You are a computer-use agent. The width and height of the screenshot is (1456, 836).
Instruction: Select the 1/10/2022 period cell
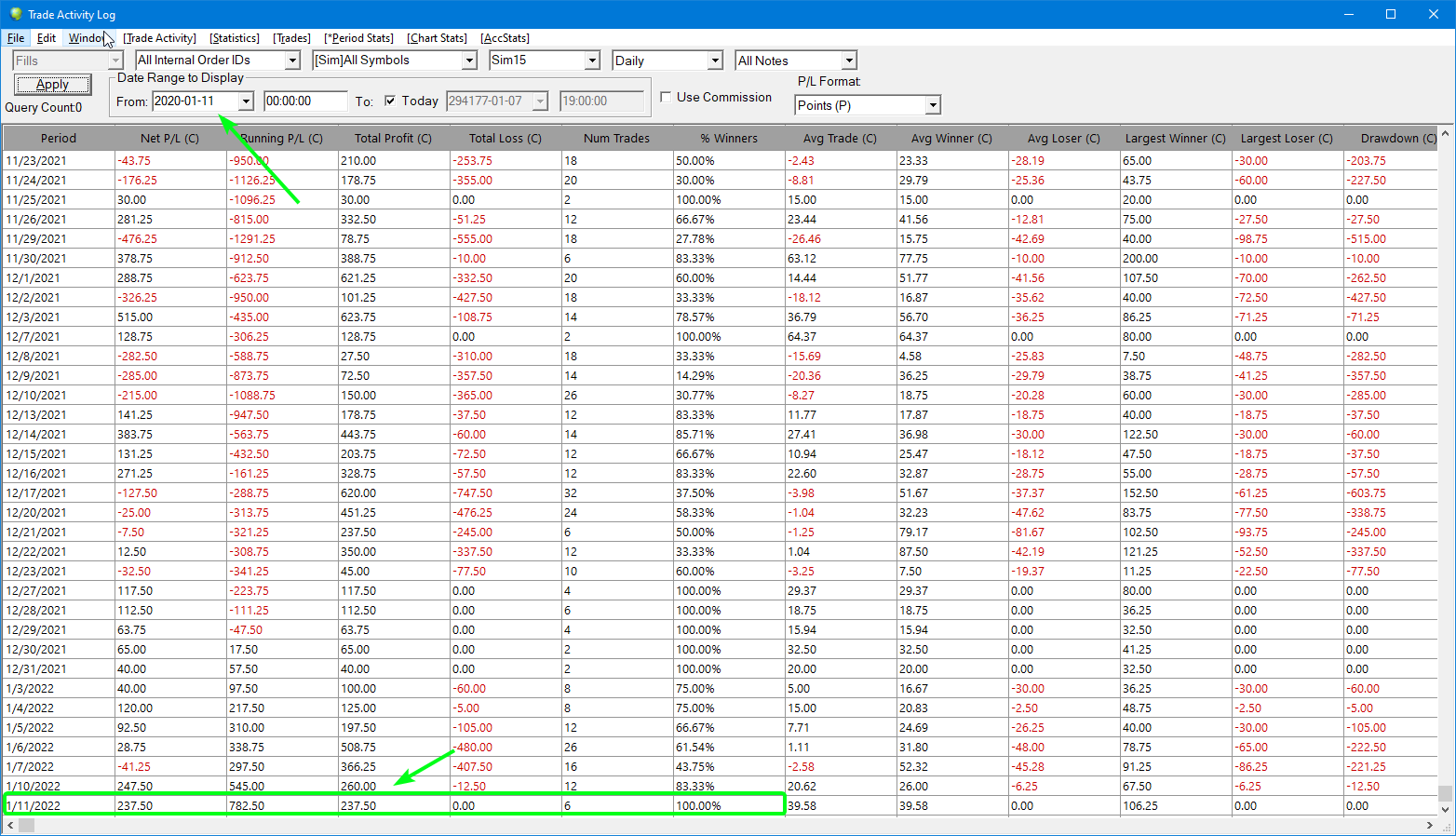pos(59,787)
